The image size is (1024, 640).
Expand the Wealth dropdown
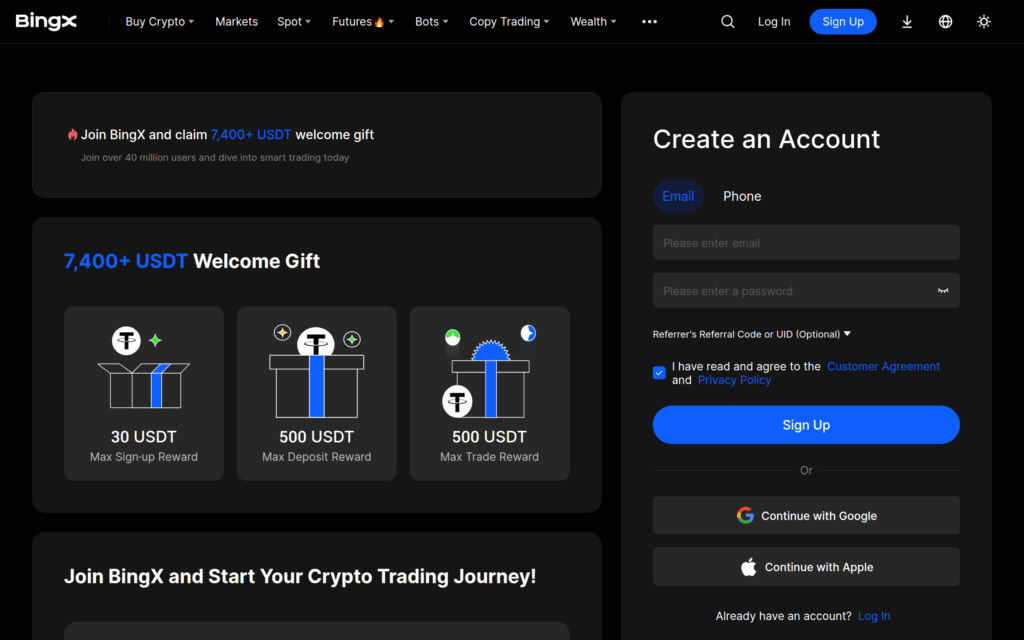click(593, 22)
